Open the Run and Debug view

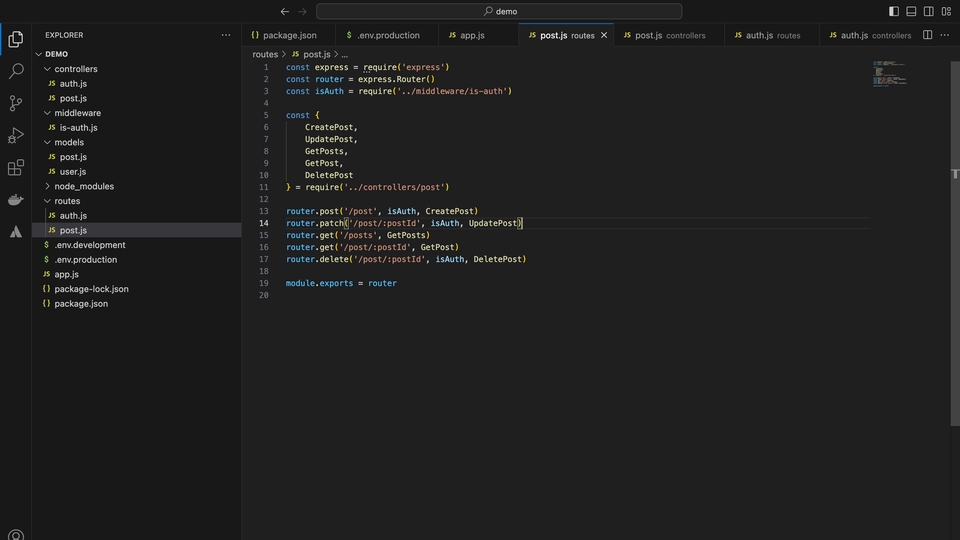coord(16,135)
